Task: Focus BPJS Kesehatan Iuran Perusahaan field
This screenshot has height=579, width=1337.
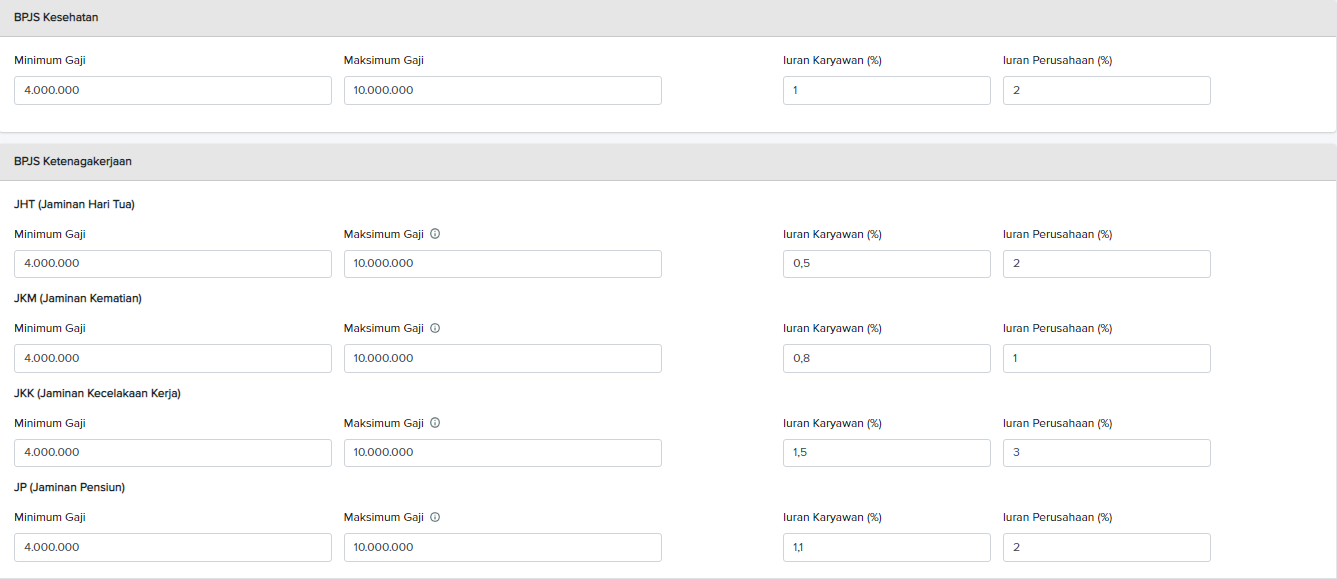Action: pos(1106,90)
